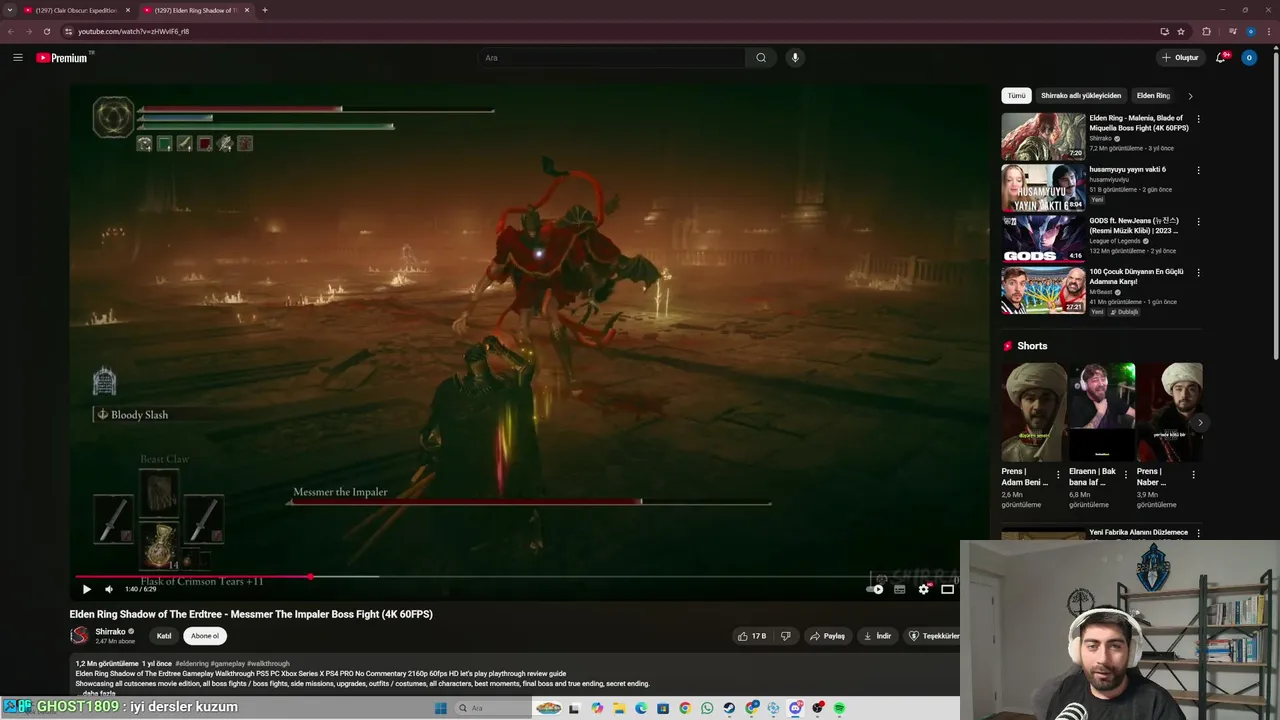Play the video with the play button

click(86, 589)
